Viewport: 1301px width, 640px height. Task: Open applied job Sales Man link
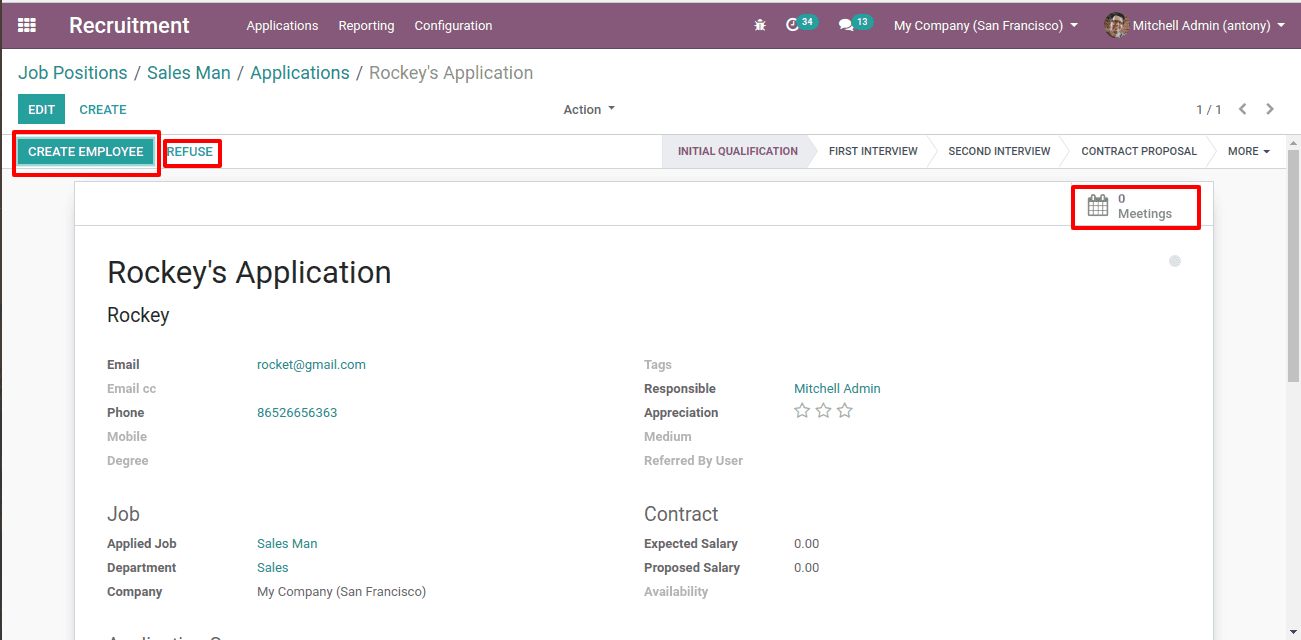coord(287,544)
